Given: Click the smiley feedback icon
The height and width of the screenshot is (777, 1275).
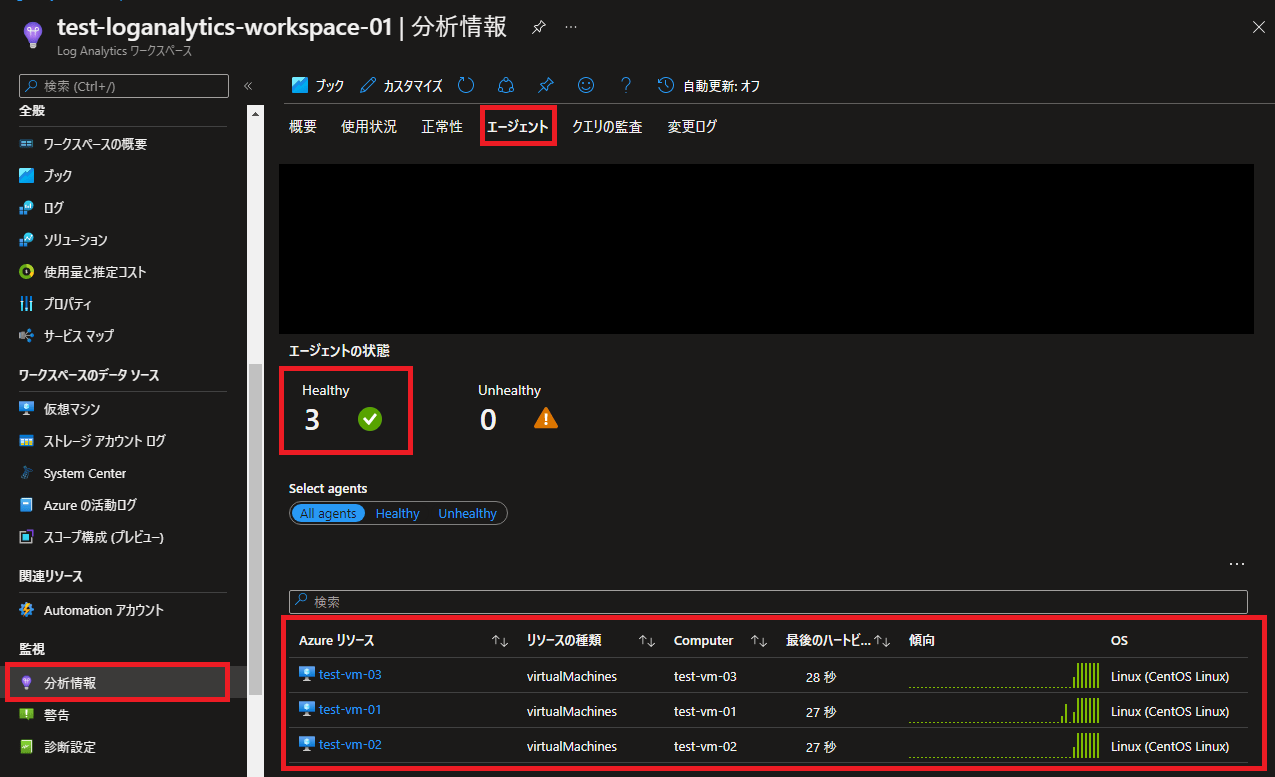Looking at the screenshot, I should (587, 85).
